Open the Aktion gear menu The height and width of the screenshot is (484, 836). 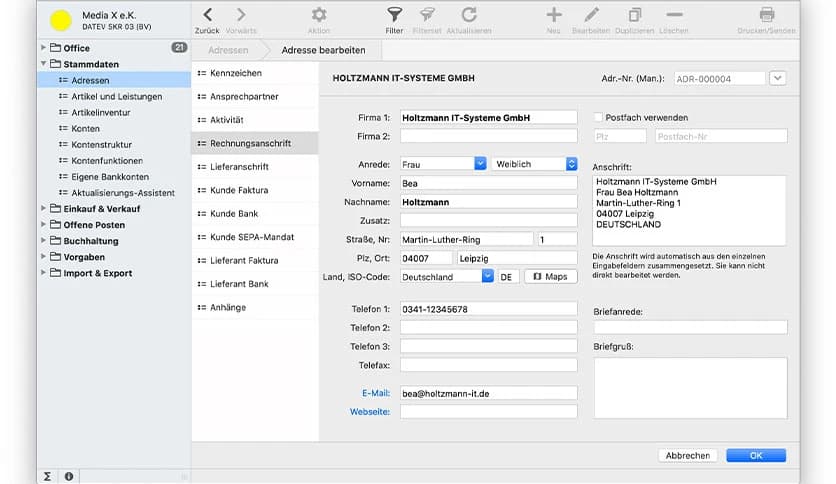click(x=319, y=14)
